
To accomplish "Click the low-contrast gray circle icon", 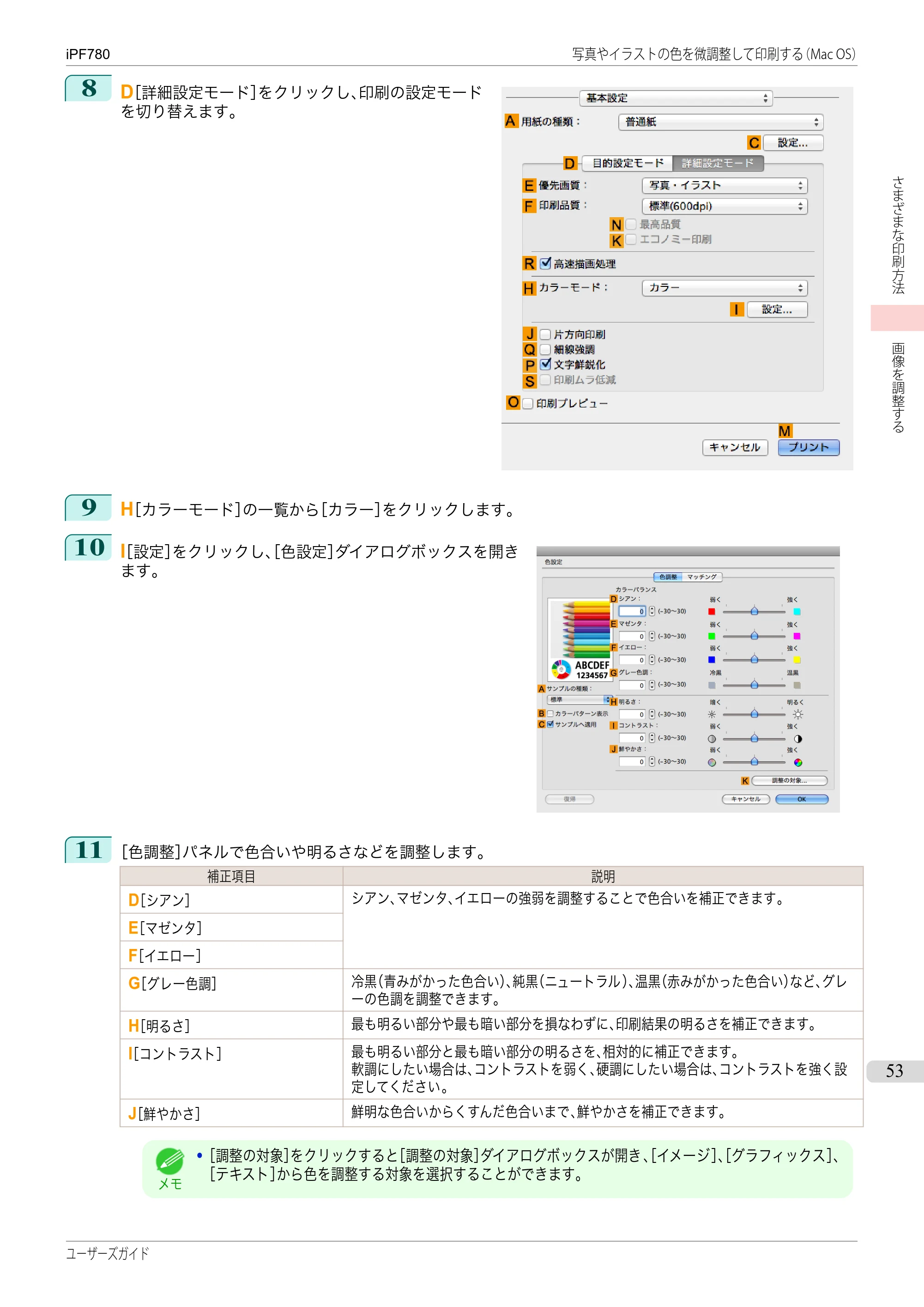I will (x=712, y=739).
